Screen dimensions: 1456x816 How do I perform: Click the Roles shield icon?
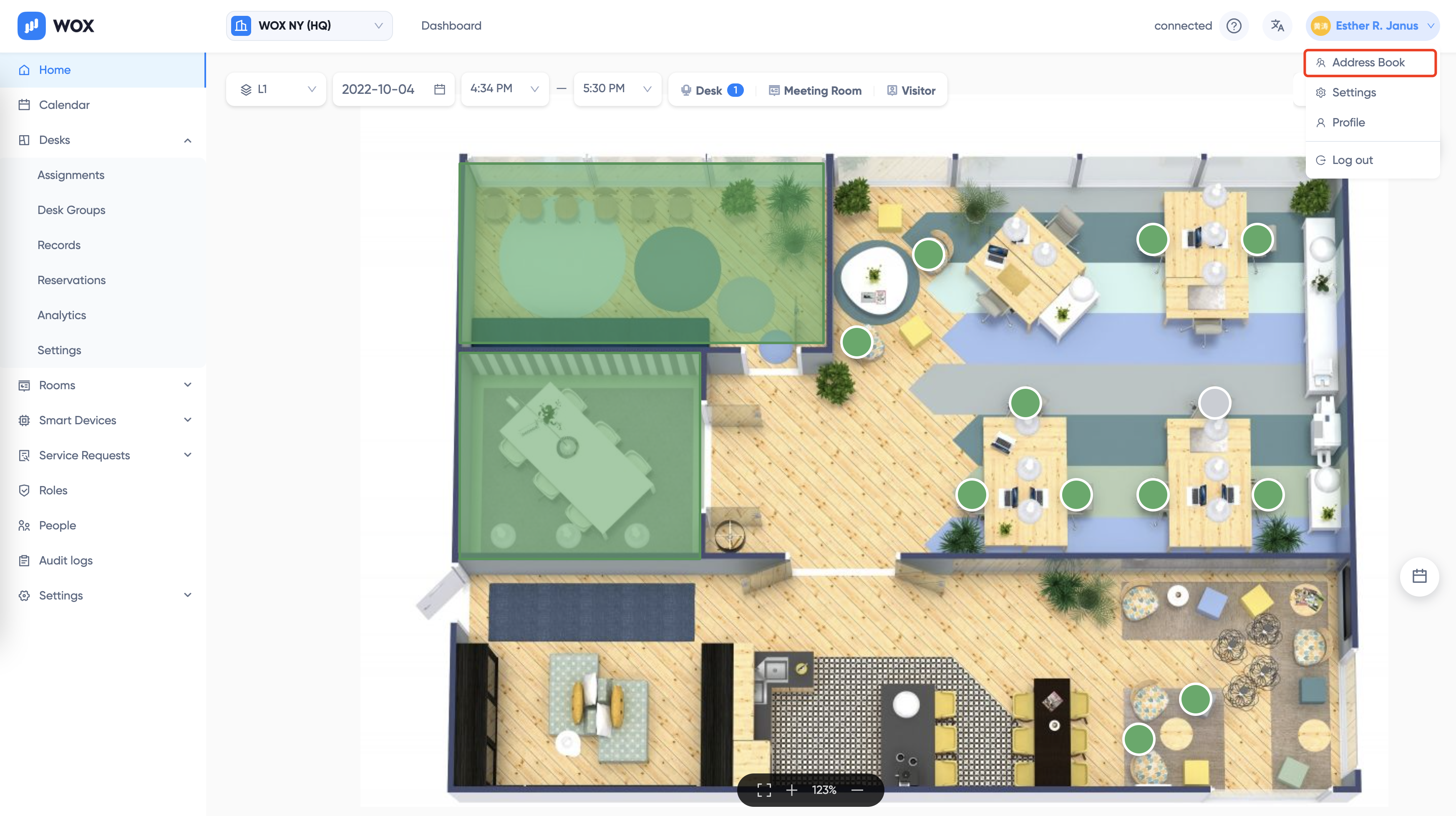24,491
